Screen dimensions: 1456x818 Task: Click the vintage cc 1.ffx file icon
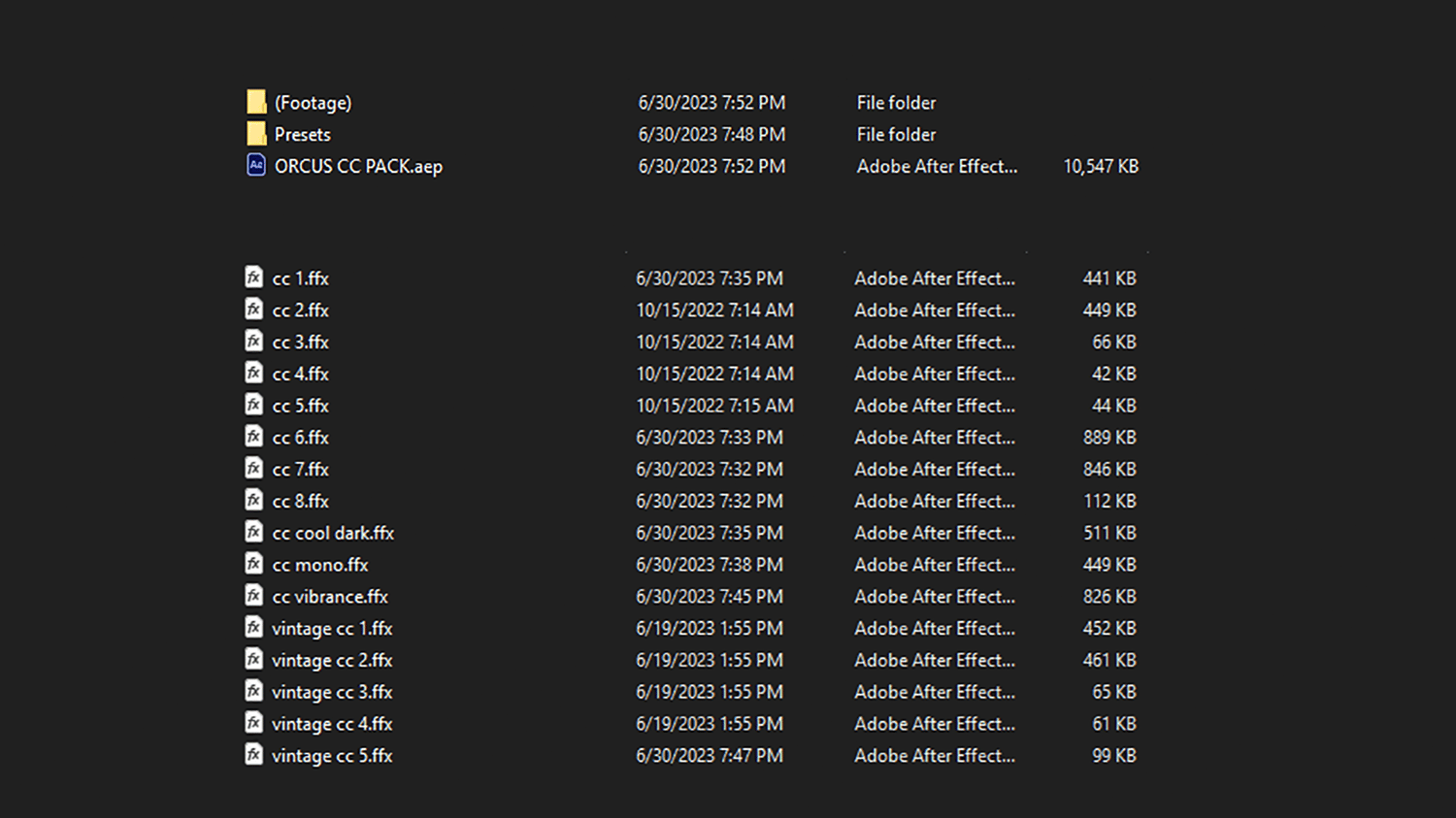tap(254, 628)
